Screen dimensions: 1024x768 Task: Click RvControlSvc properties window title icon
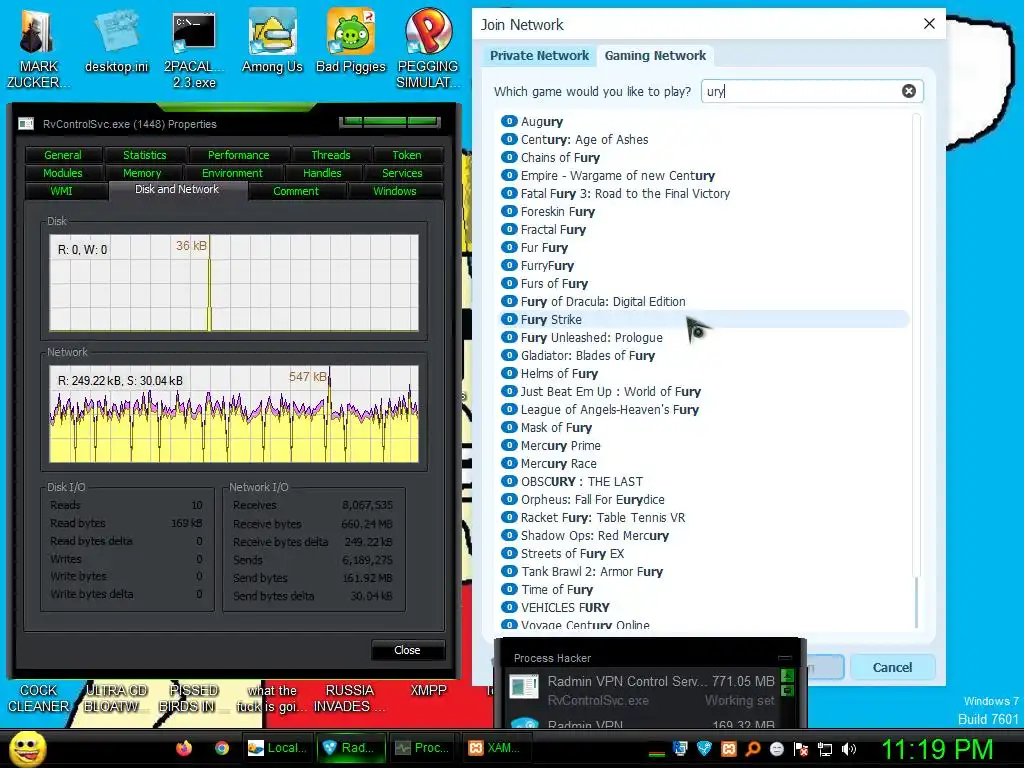pos(26,123)
